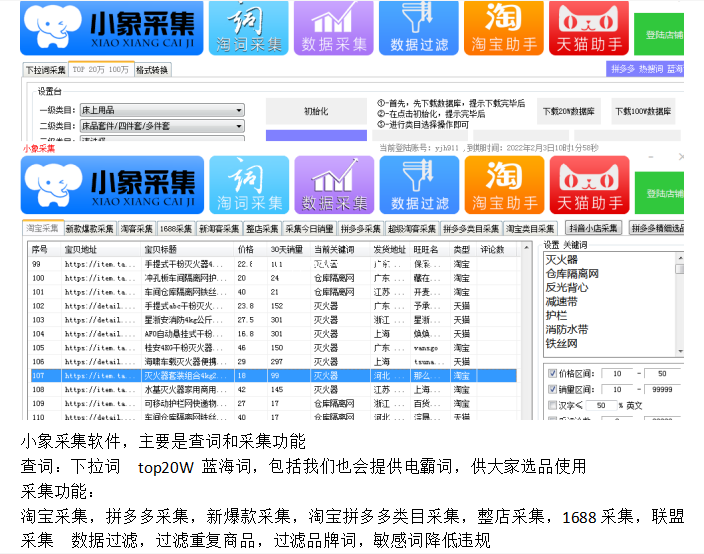Open the 格式转换 tab
704x554 pixels.
coord(152,70)
